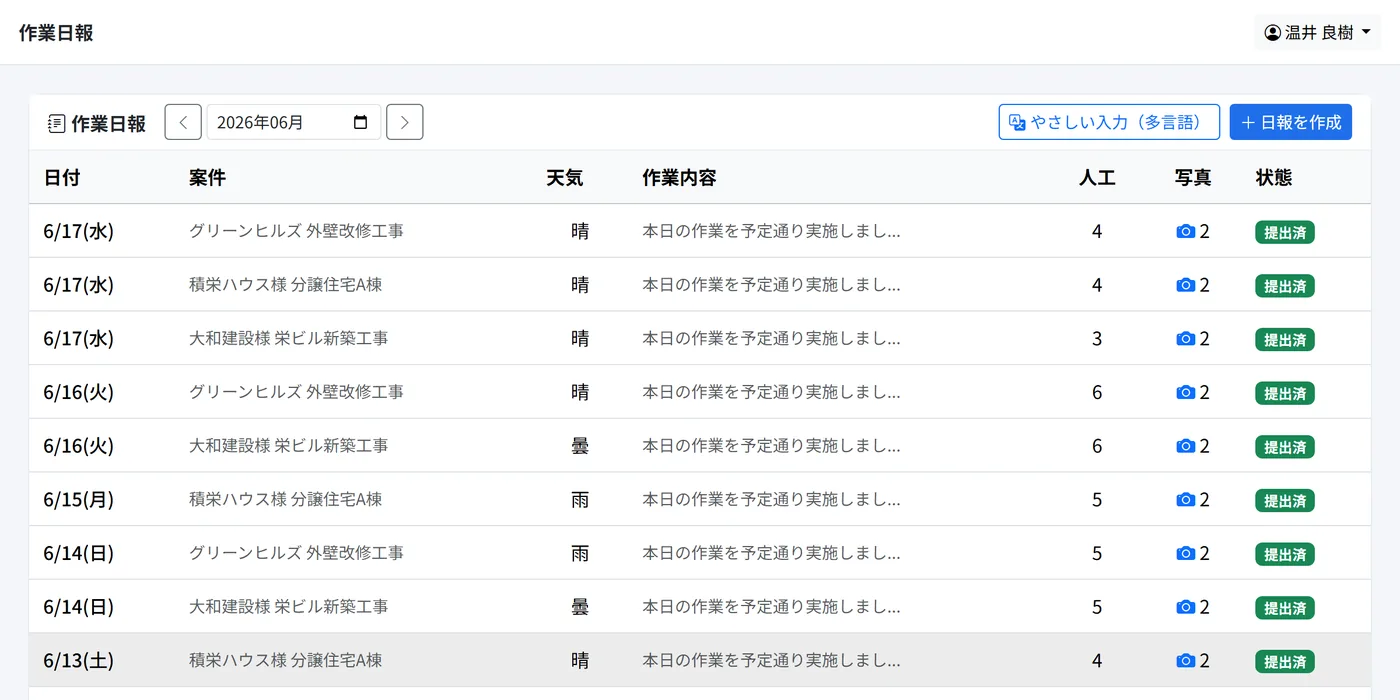1400x700 pixels.
Task: Click 提出済 badge for 6/13 積栄ハウス様 分譲住宅A棟
Action: coord(1285,662)
